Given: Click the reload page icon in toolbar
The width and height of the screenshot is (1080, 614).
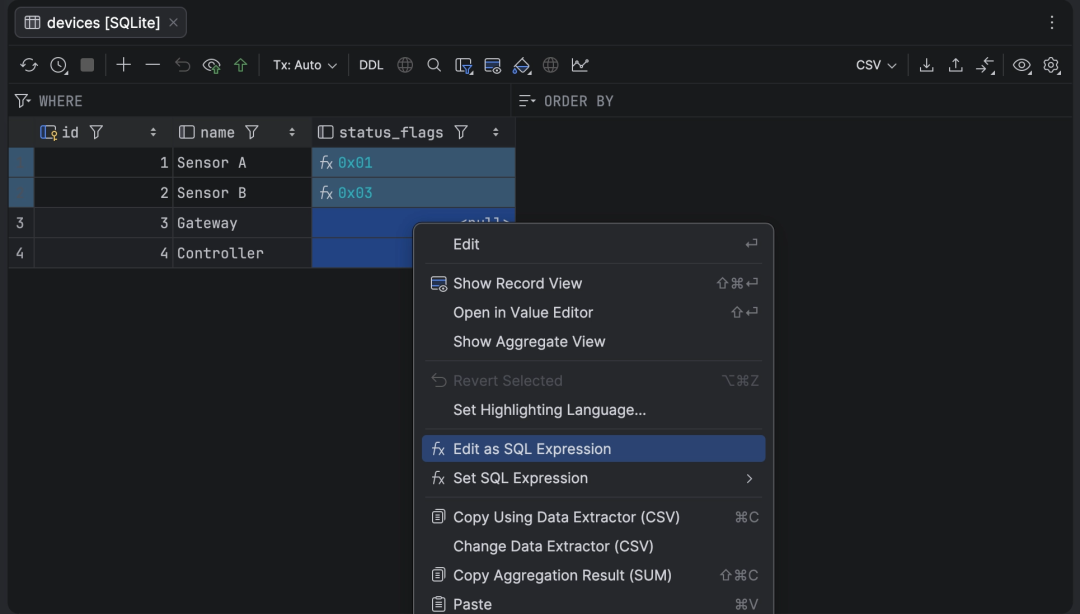Looking at the screenshot, I should point(29,65).
